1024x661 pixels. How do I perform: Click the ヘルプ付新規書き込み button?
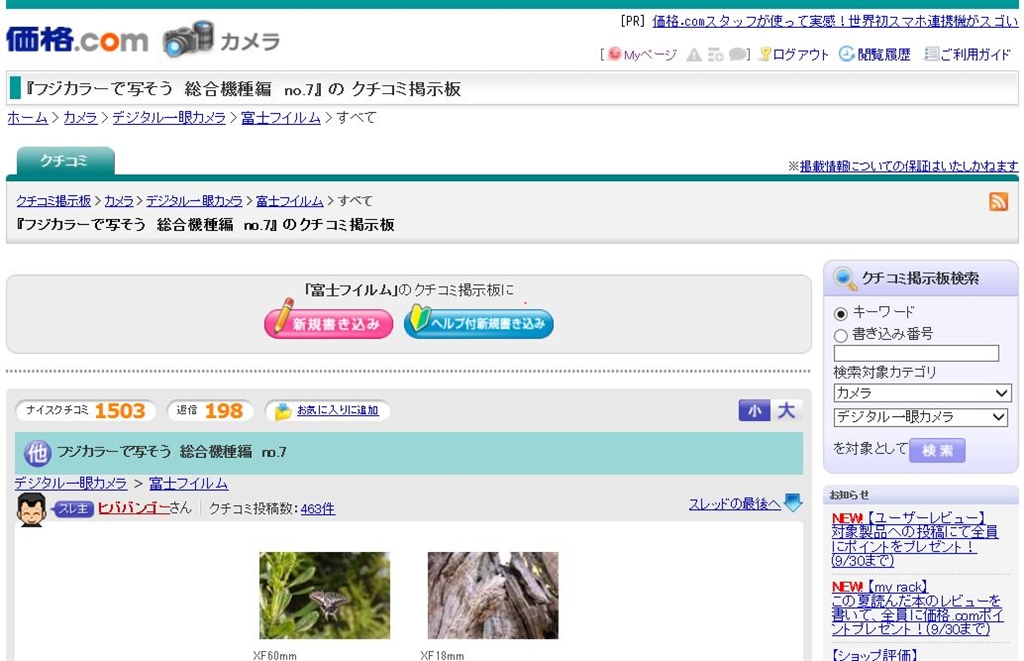(479, 321)
